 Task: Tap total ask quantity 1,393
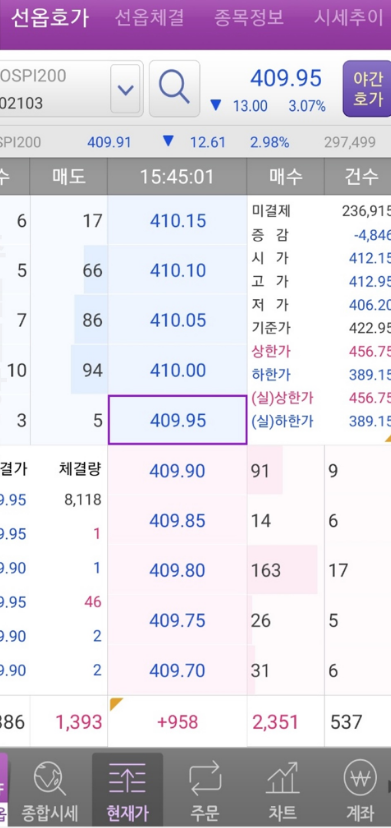(78, 722)
